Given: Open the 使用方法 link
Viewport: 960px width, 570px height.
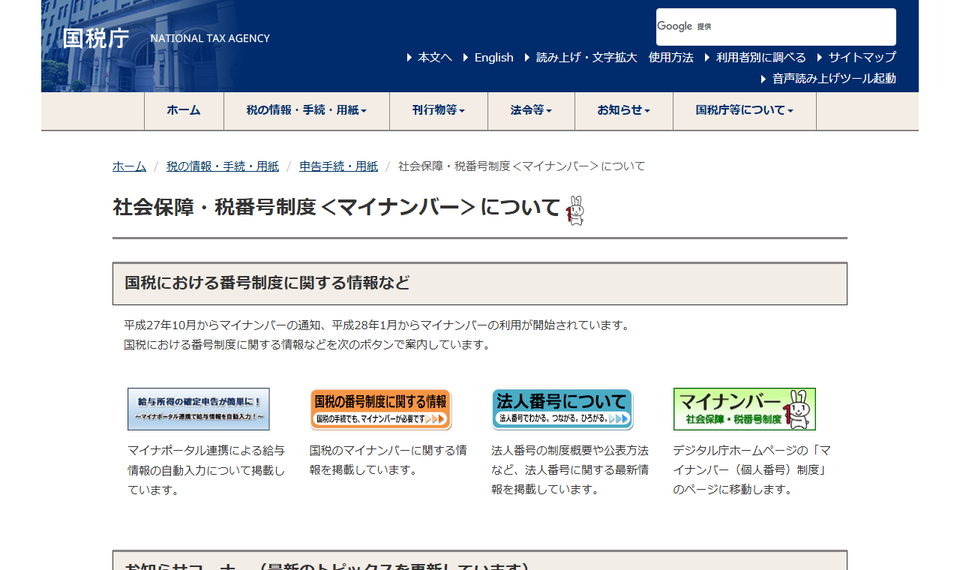Looking at the screenshot, I should tap(671, 58).
